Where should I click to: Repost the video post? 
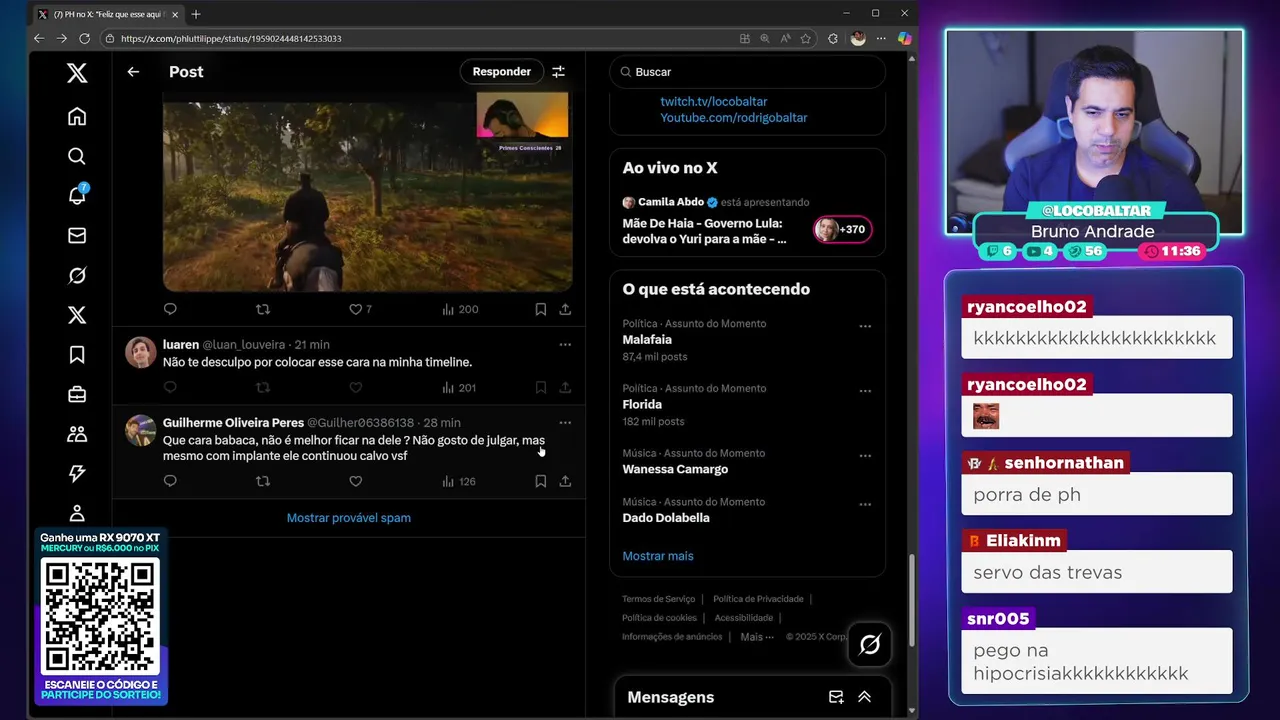[263, 309]
